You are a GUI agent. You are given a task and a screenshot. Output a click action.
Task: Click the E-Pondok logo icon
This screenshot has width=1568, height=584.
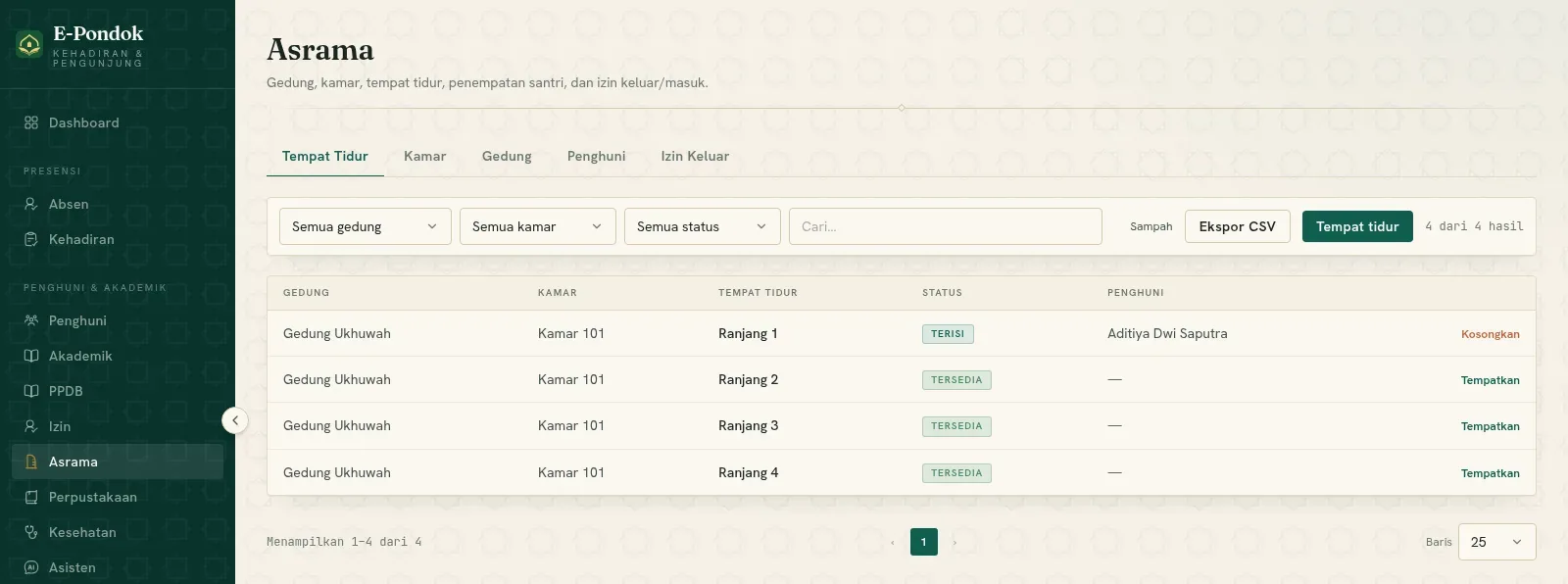pyautogui.click(x=29, y=44)
